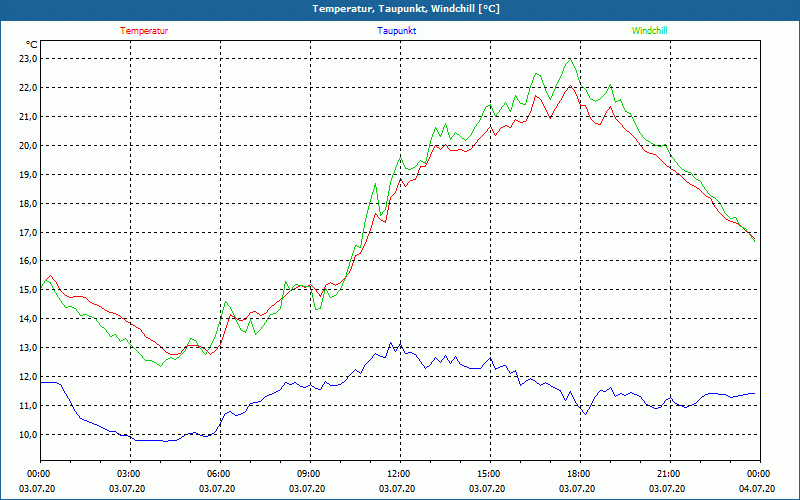Click the 04.07.20 date label
This screenshot has width=800, height=500.
(x=758, y=489)
